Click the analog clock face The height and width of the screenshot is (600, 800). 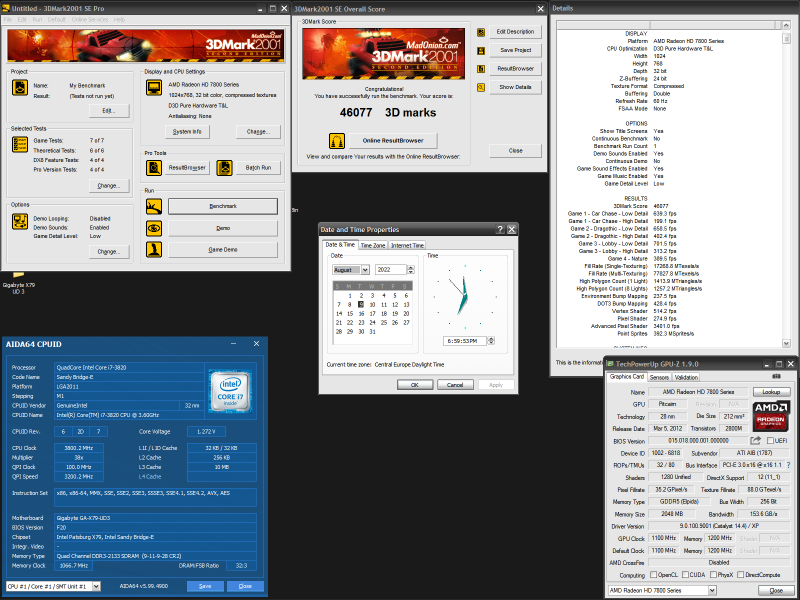pos(465,296)
